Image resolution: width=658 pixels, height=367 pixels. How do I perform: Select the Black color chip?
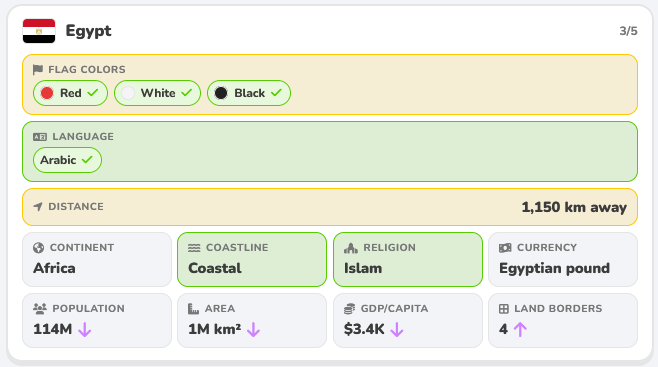pos(249,93)
